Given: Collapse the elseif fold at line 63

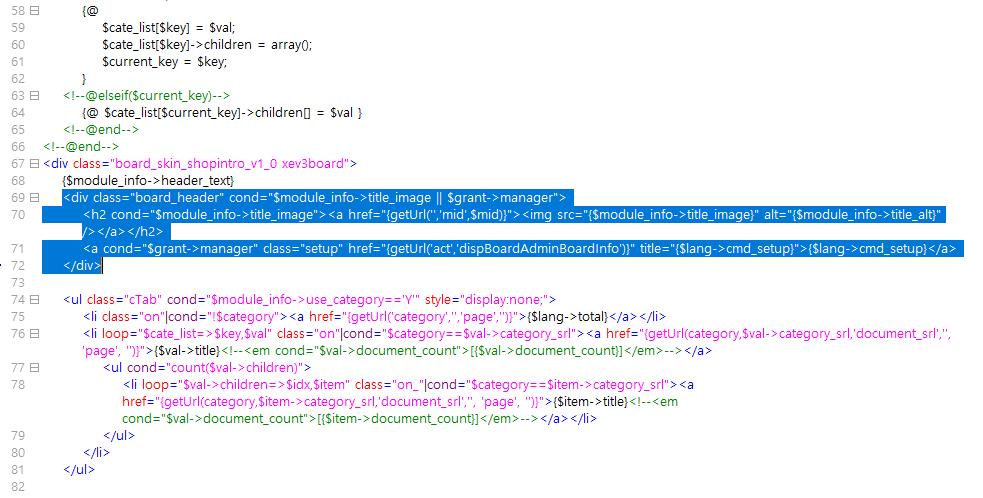Looking at the screenshot, I should tap(34, 95).
